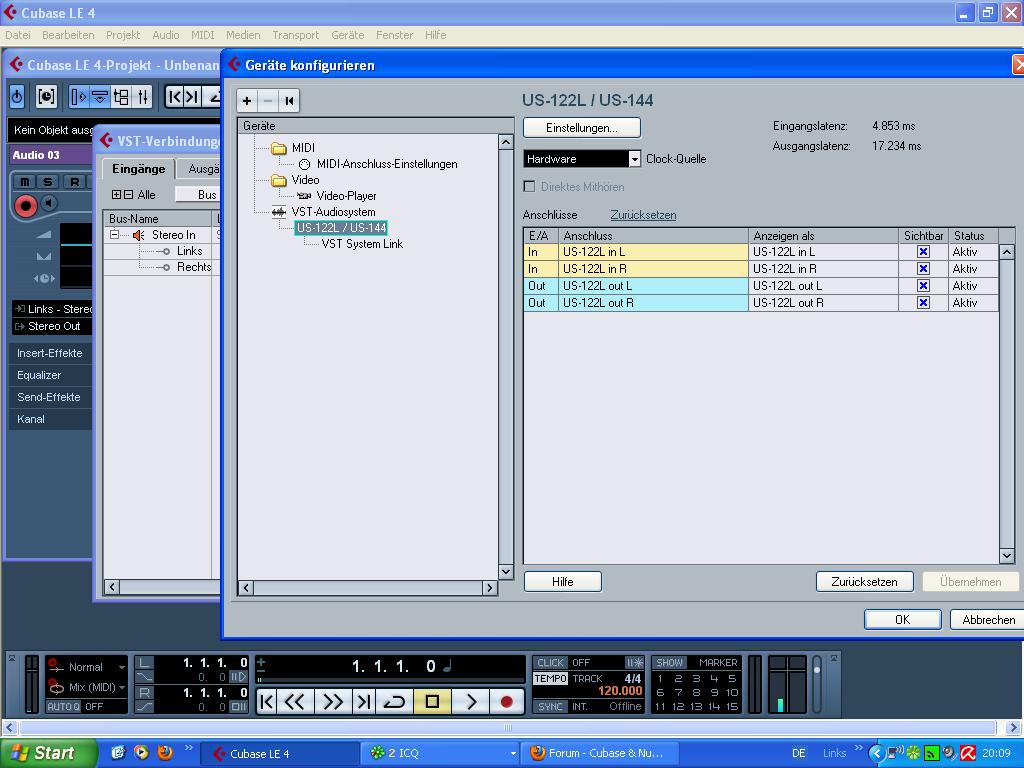Select VST System Link in device tree
Screen dimensions: 1024x768
click(362, 244)
